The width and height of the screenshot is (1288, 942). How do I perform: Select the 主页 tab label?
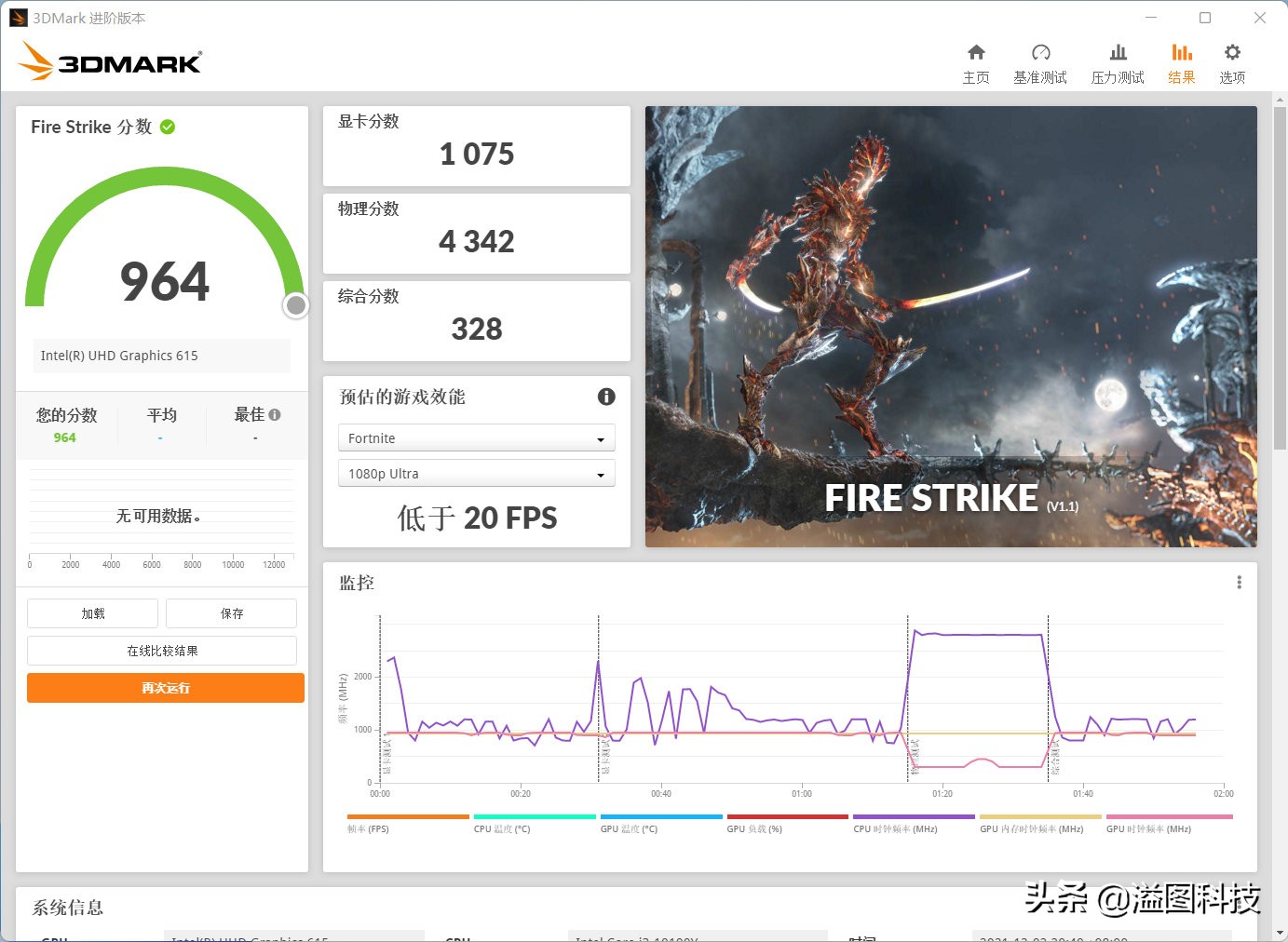coord(976,77)
